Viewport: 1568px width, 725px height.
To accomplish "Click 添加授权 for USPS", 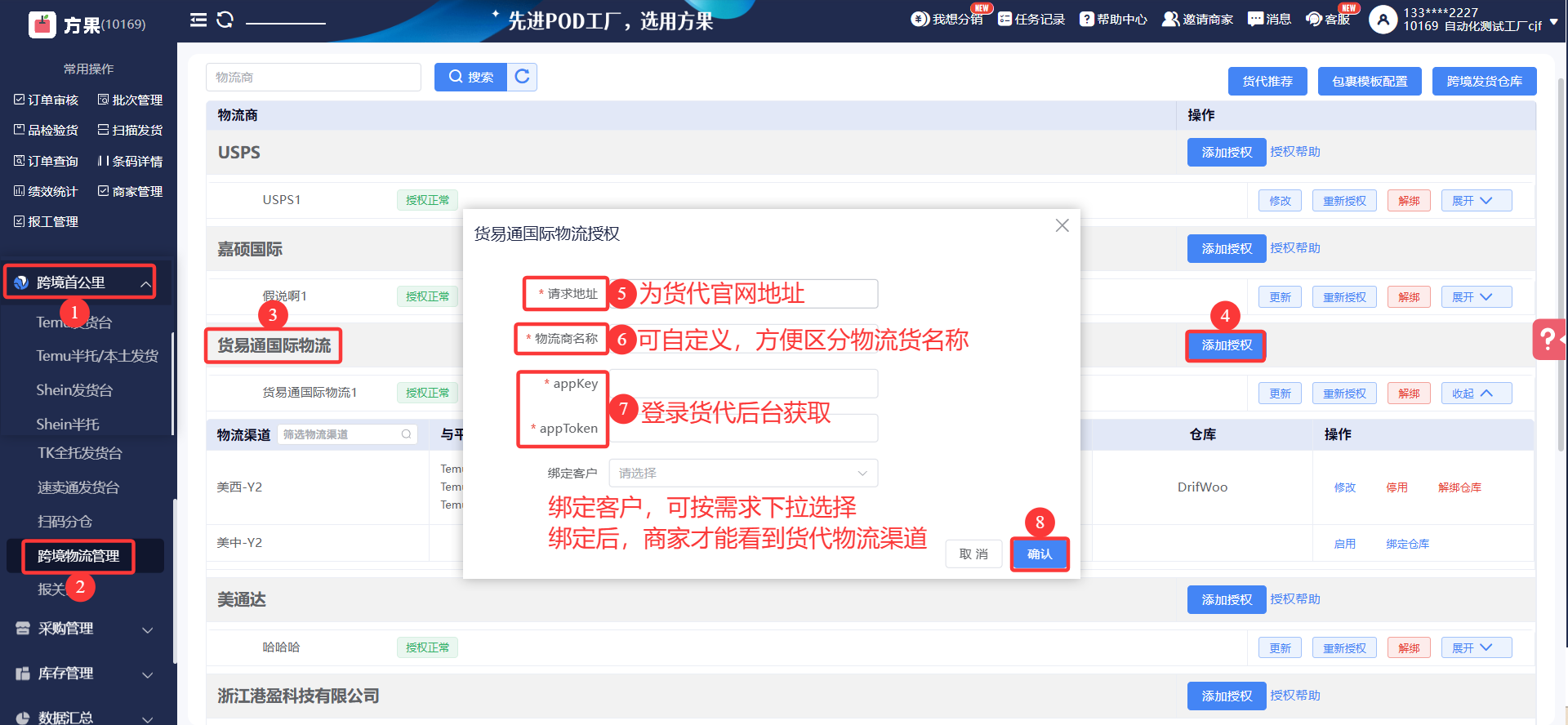I will (1227, 153).
